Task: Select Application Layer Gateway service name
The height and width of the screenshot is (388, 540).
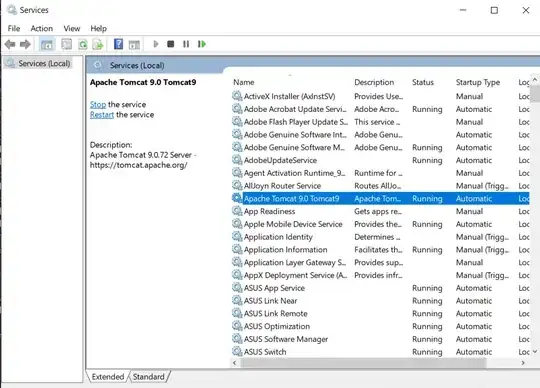Action: (295, 262)
